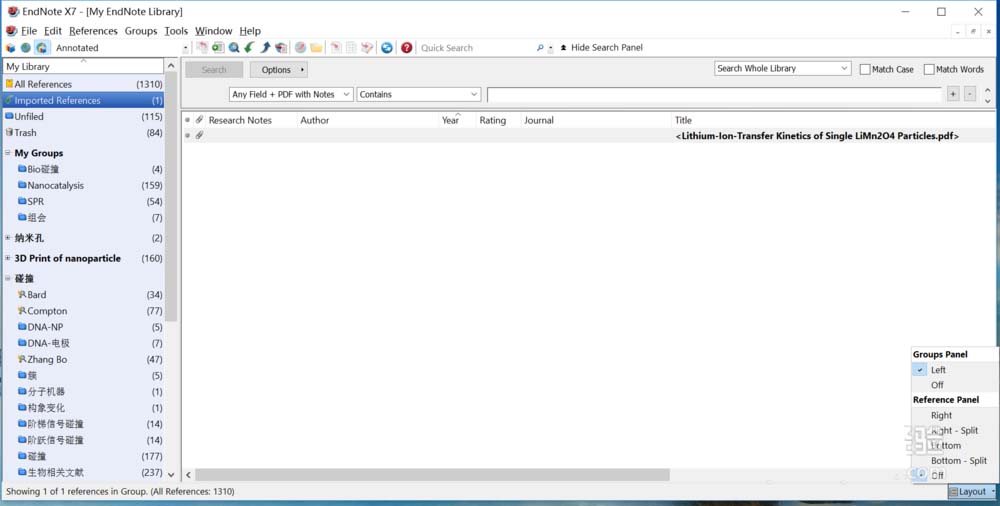
Task: Collapse the My Groups group set
Action: click(x=8, y=153)
